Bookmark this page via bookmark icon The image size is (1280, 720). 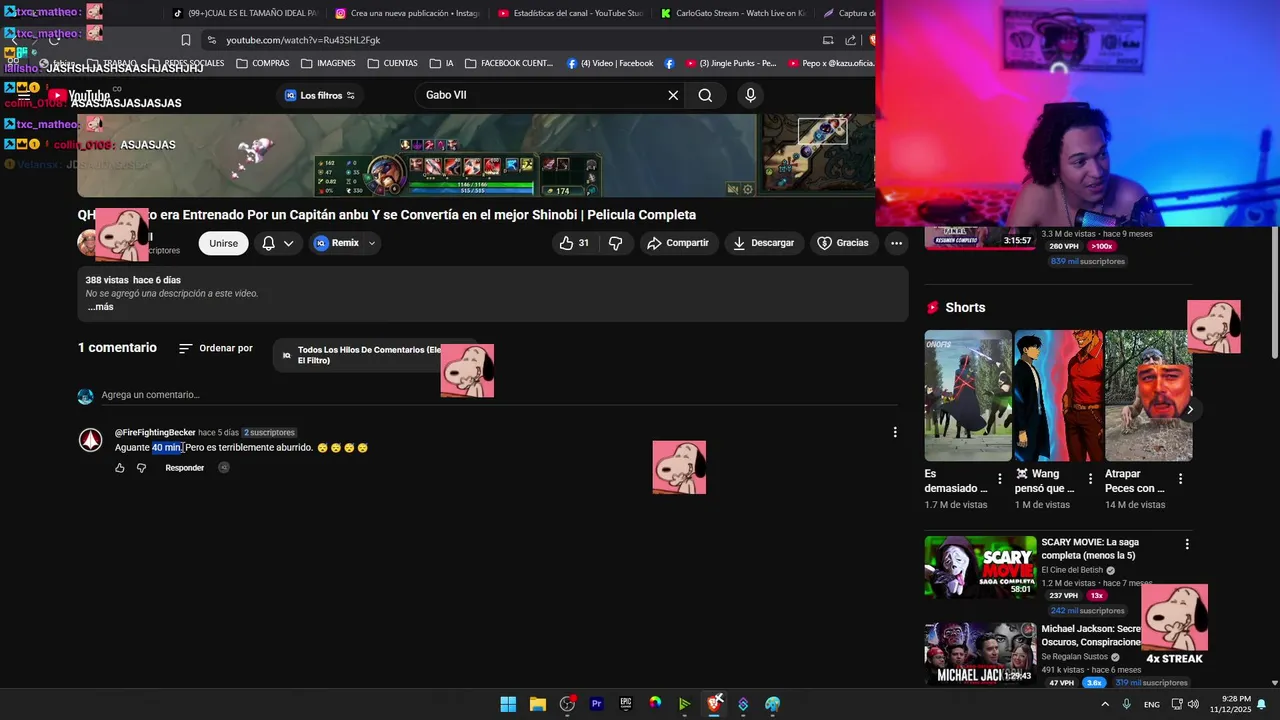coord(186,40)
